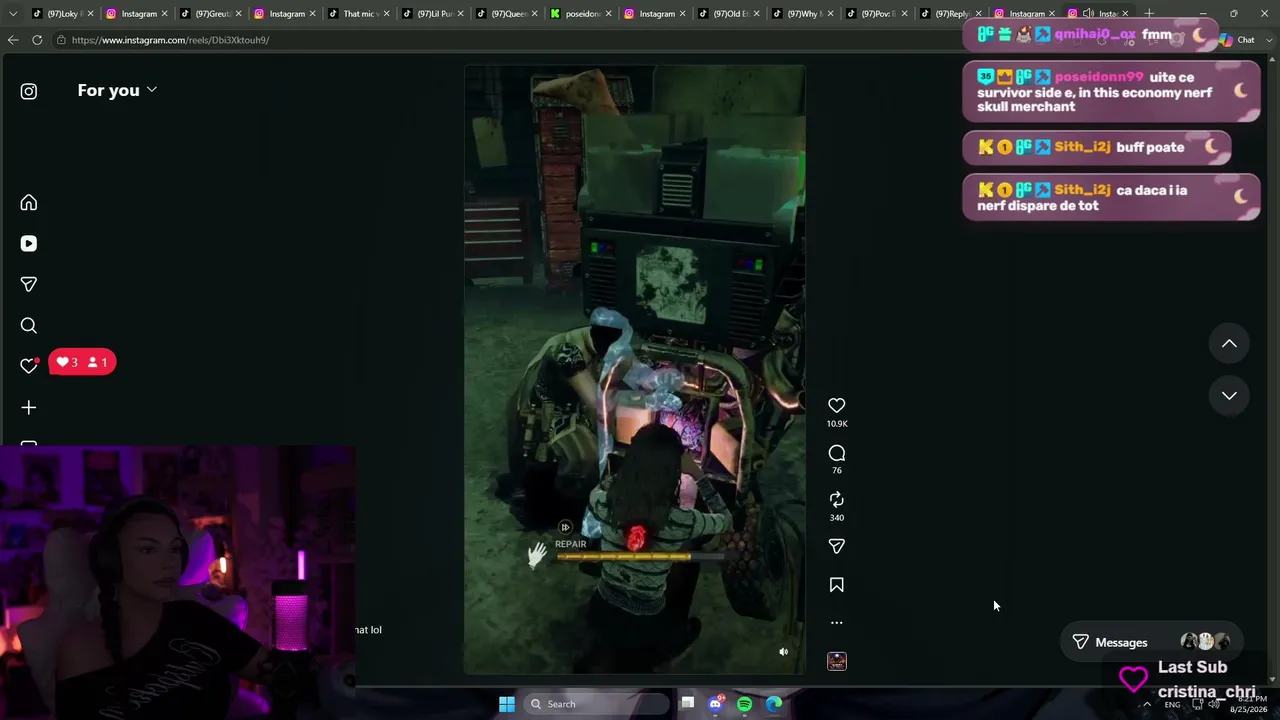Open the Windows Start menu
The height and width of the screenshot is (720, 1280).
(507, 704)
